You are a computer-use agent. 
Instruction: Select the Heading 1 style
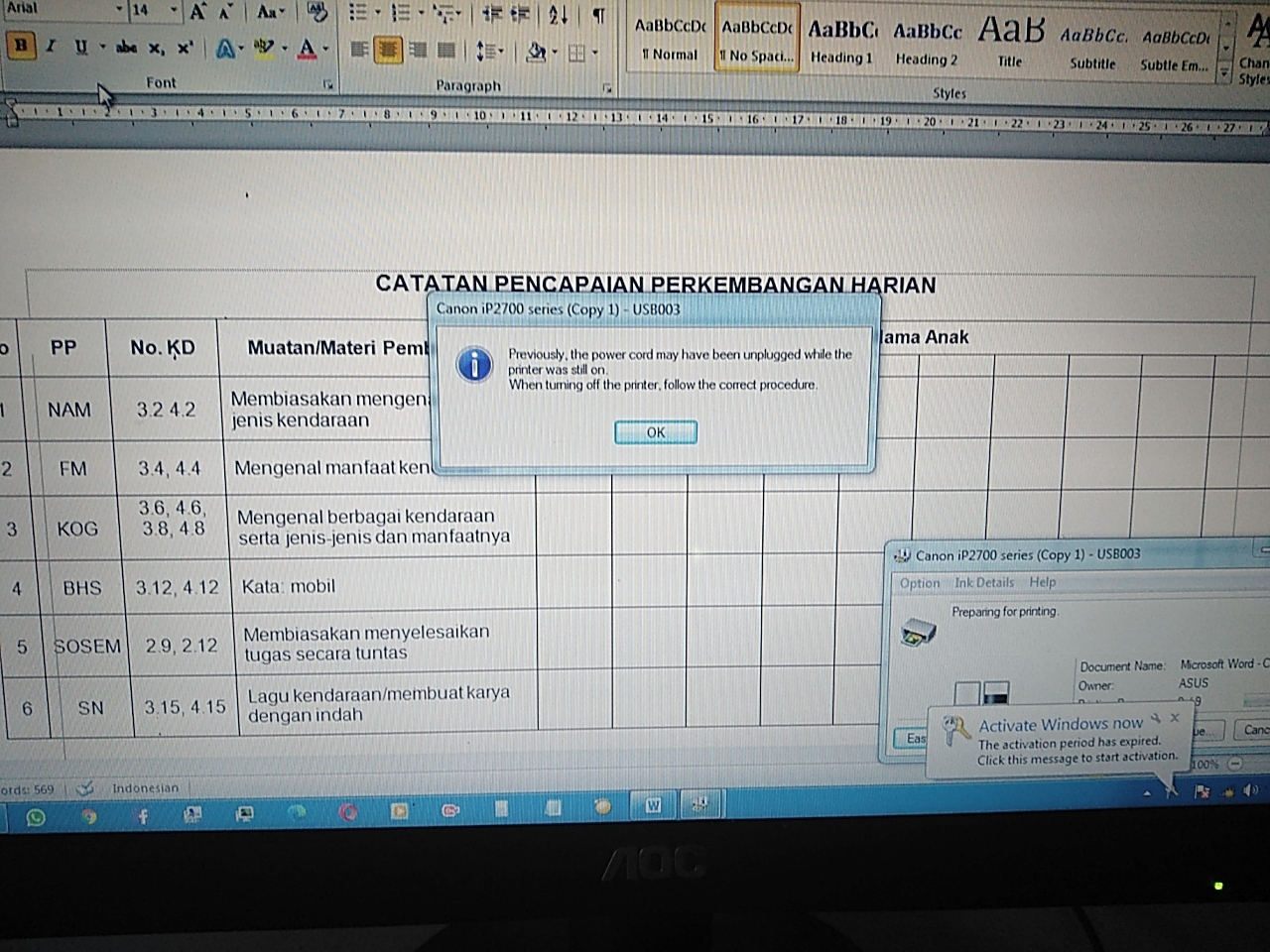tap(841, 40)
